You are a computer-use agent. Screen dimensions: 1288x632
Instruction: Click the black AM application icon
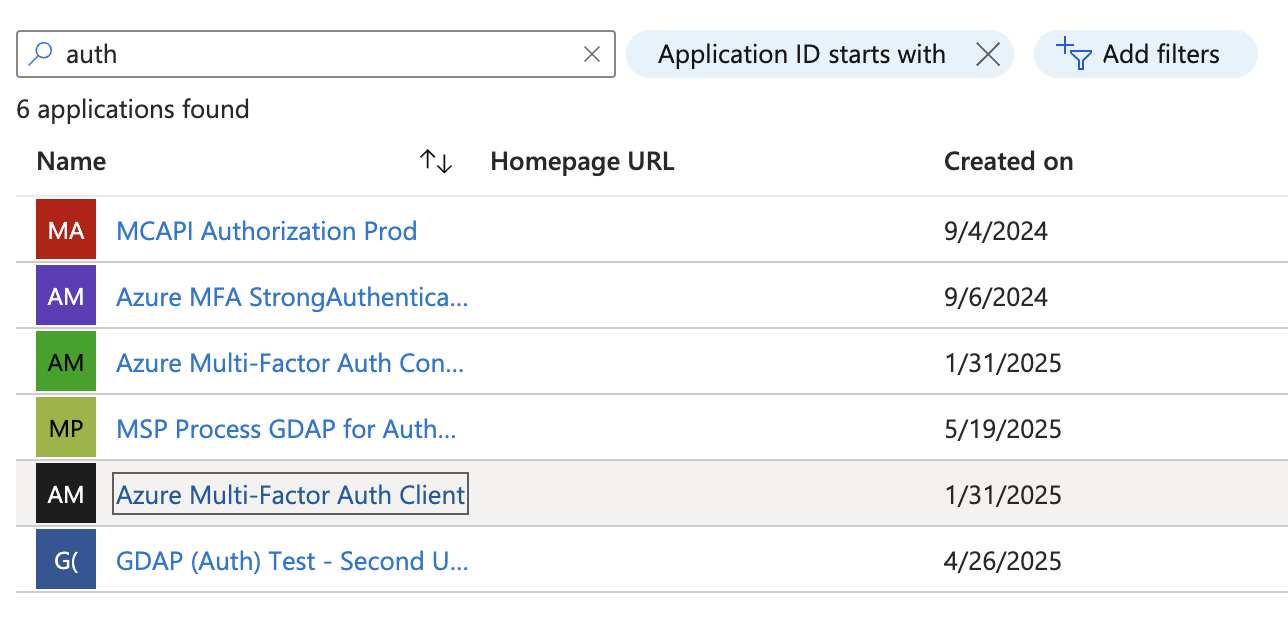click(66, 494)
